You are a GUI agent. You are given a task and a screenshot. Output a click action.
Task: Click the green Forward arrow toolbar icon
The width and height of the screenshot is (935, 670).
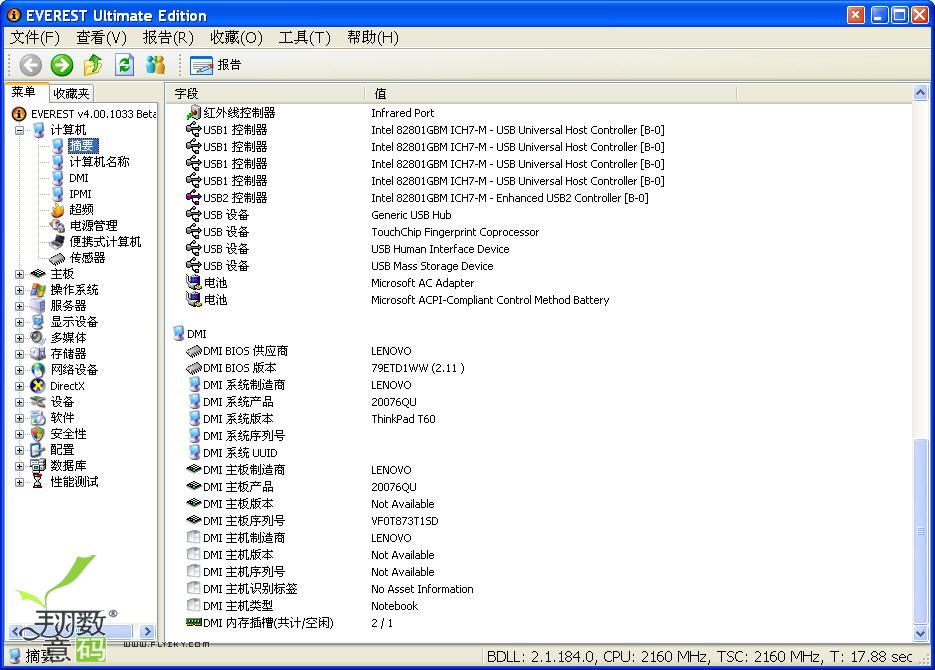[x=61, y=65]
